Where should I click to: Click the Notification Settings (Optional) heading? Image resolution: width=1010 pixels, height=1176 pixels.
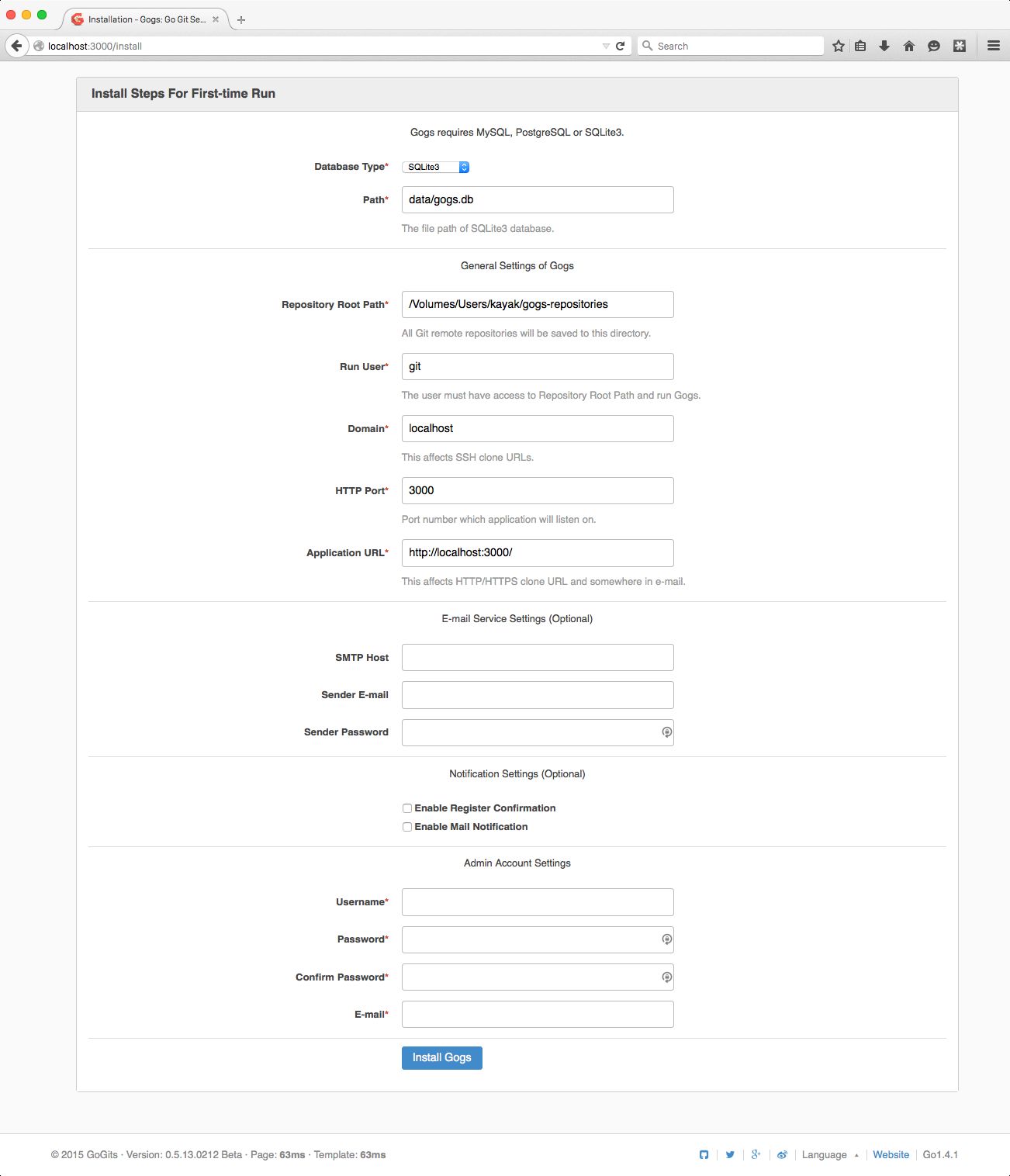pyautogui.click(x=517, y=773)
